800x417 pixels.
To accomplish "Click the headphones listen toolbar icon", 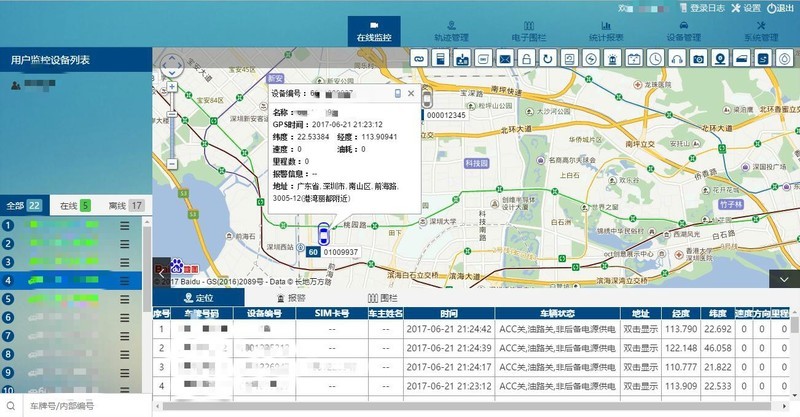I will click(677, 59).
